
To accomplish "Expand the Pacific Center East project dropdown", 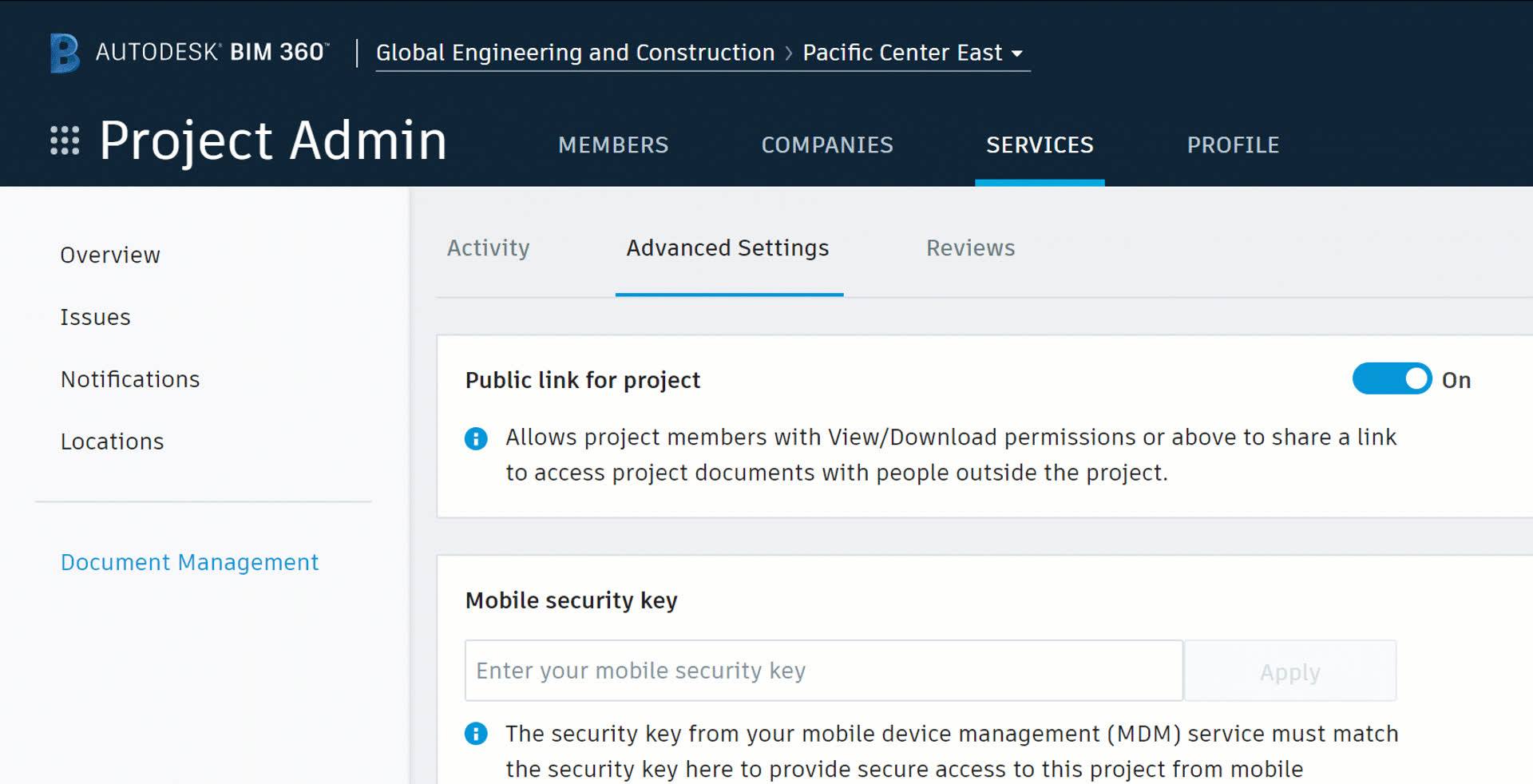I will click(913, 53).
